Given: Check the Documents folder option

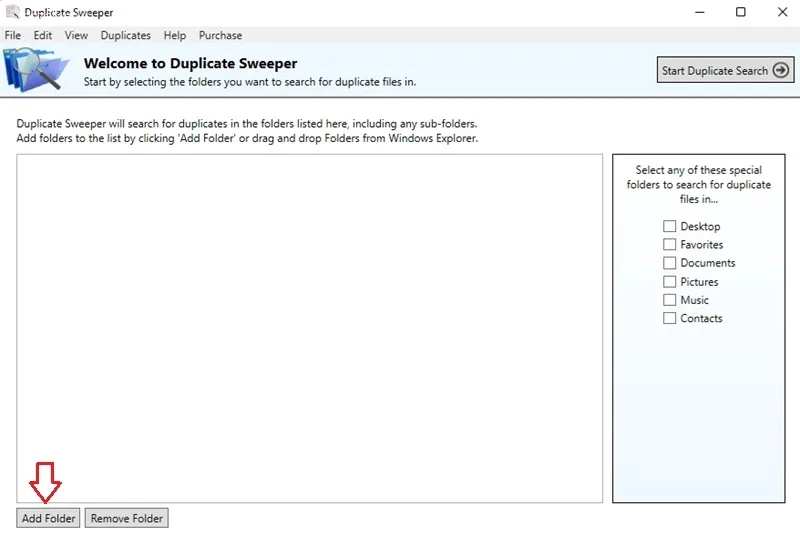Looking at the screenshot, I should (669, 263).
